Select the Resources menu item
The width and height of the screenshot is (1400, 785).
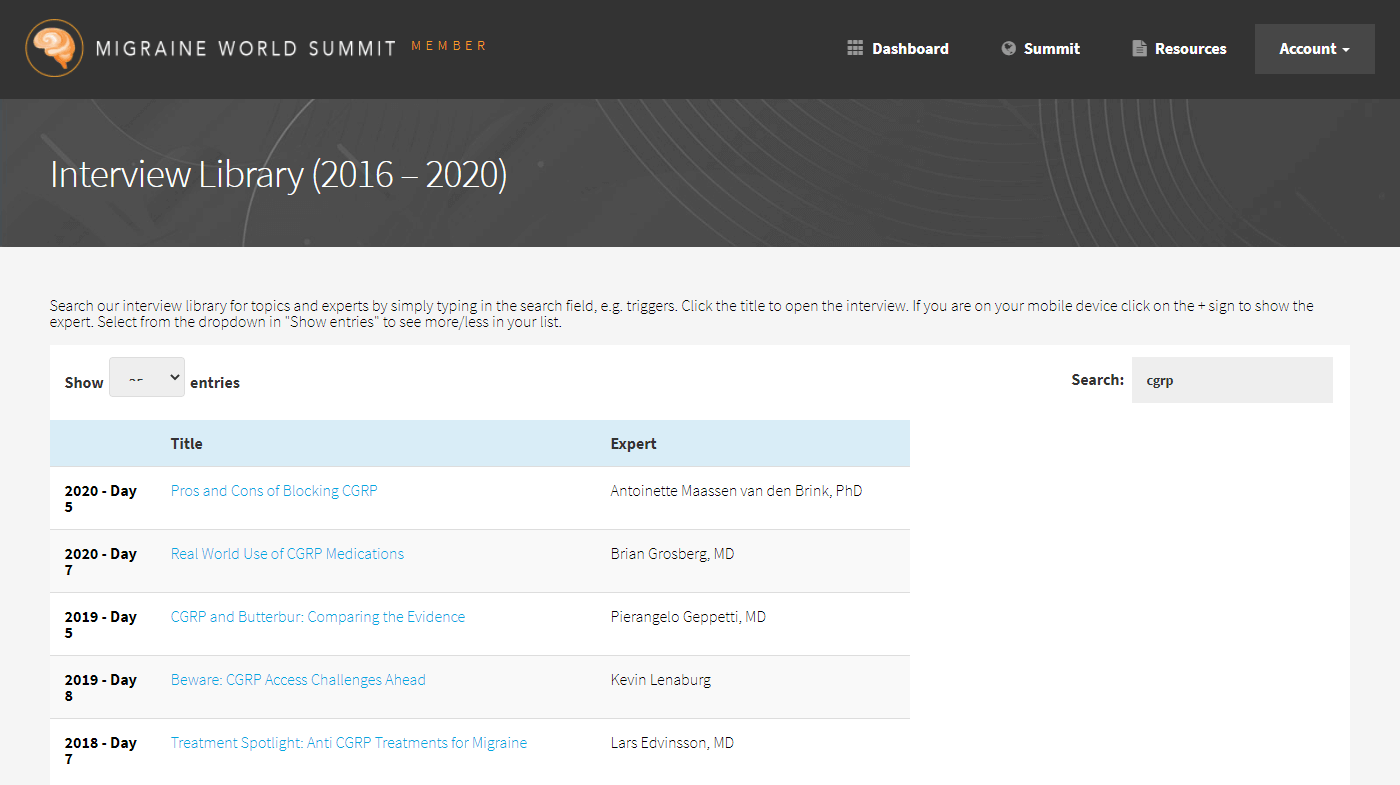[x=1190, y=48]
